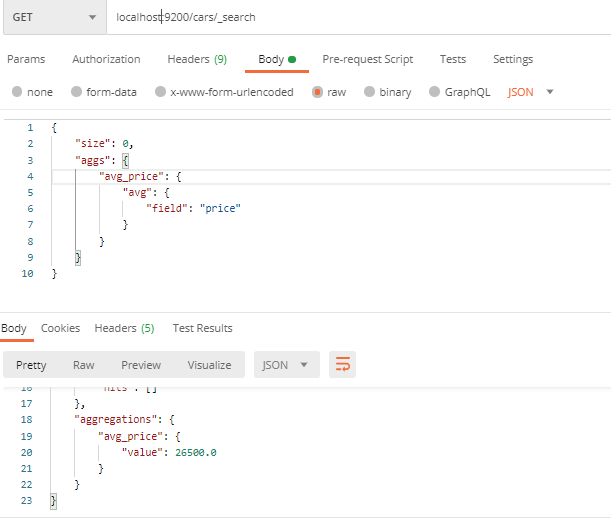
Task: Switch to the Preview response view
Action: pos(141,365)
